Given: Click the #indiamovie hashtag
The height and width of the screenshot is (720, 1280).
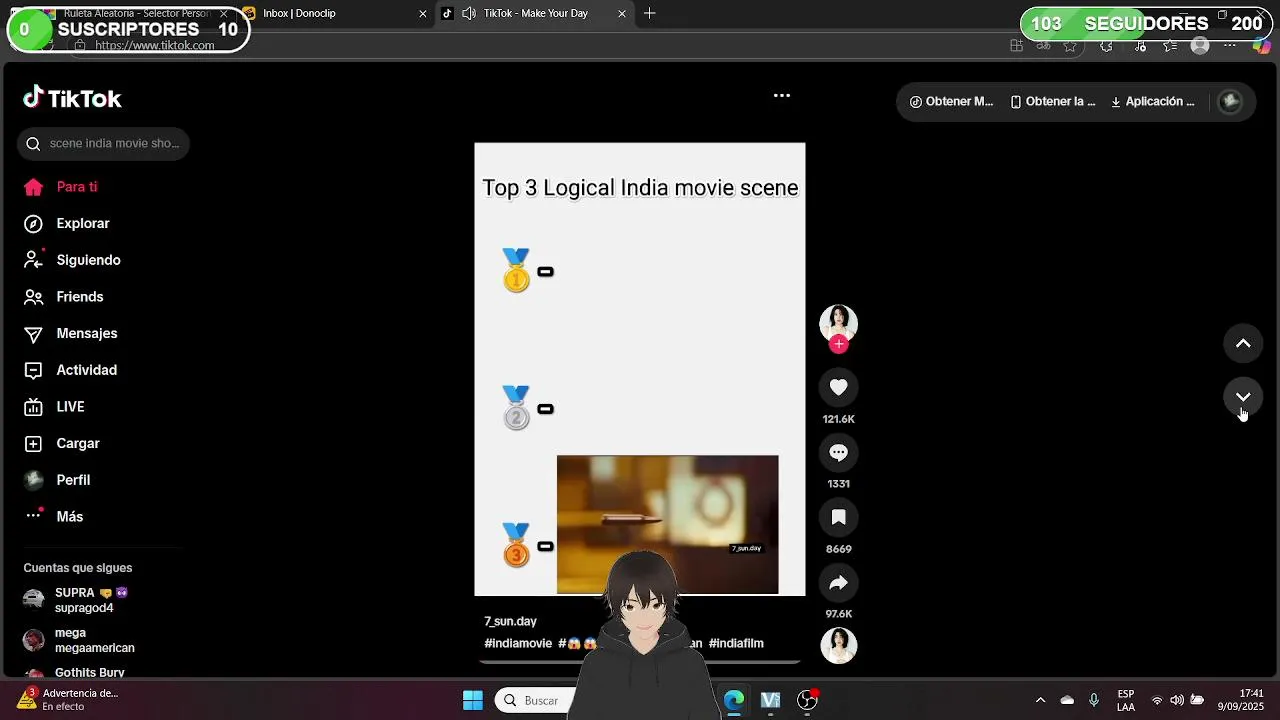Looking at the screenshot, I should tap(518, 643).
